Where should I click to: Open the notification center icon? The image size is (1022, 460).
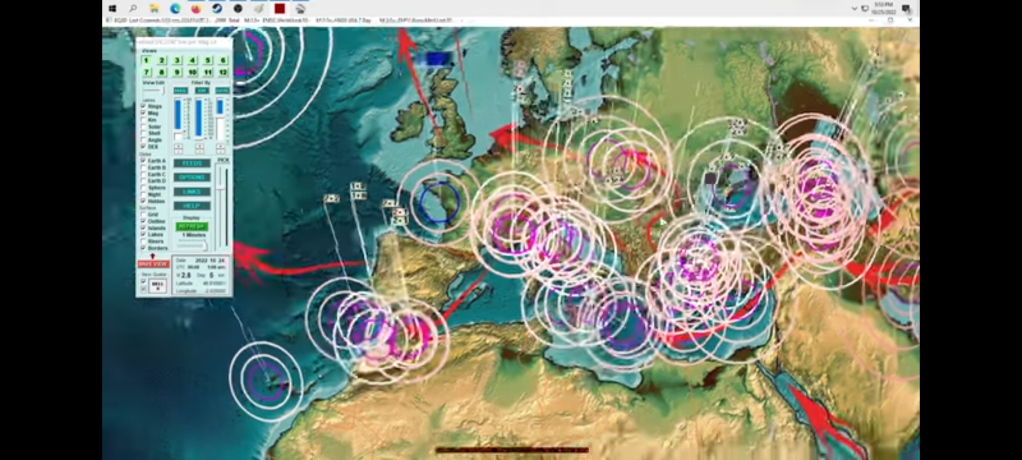[x=906, y=8]
